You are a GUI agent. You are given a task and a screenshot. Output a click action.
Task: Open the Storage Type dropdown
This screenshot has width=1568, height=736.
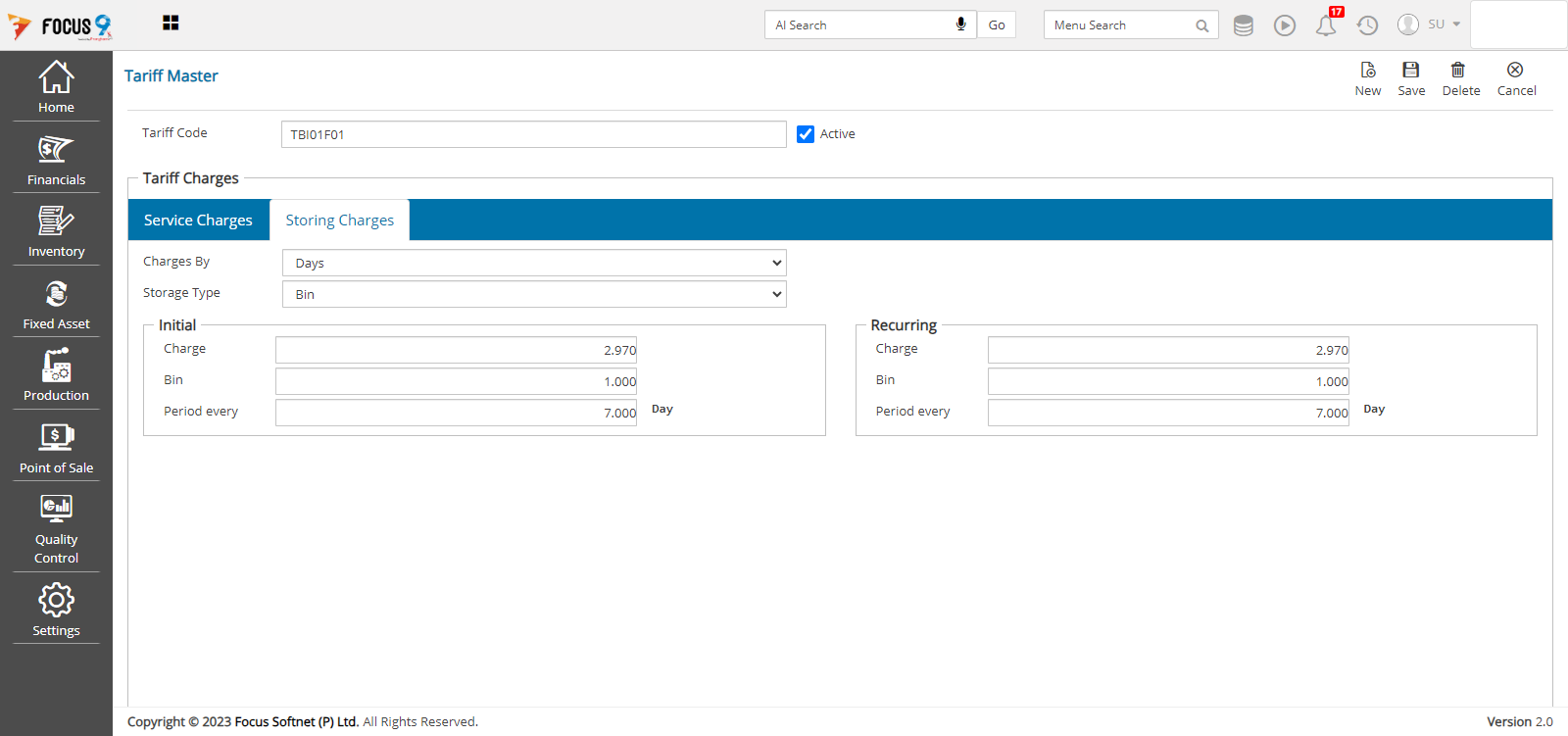(534, 294)
